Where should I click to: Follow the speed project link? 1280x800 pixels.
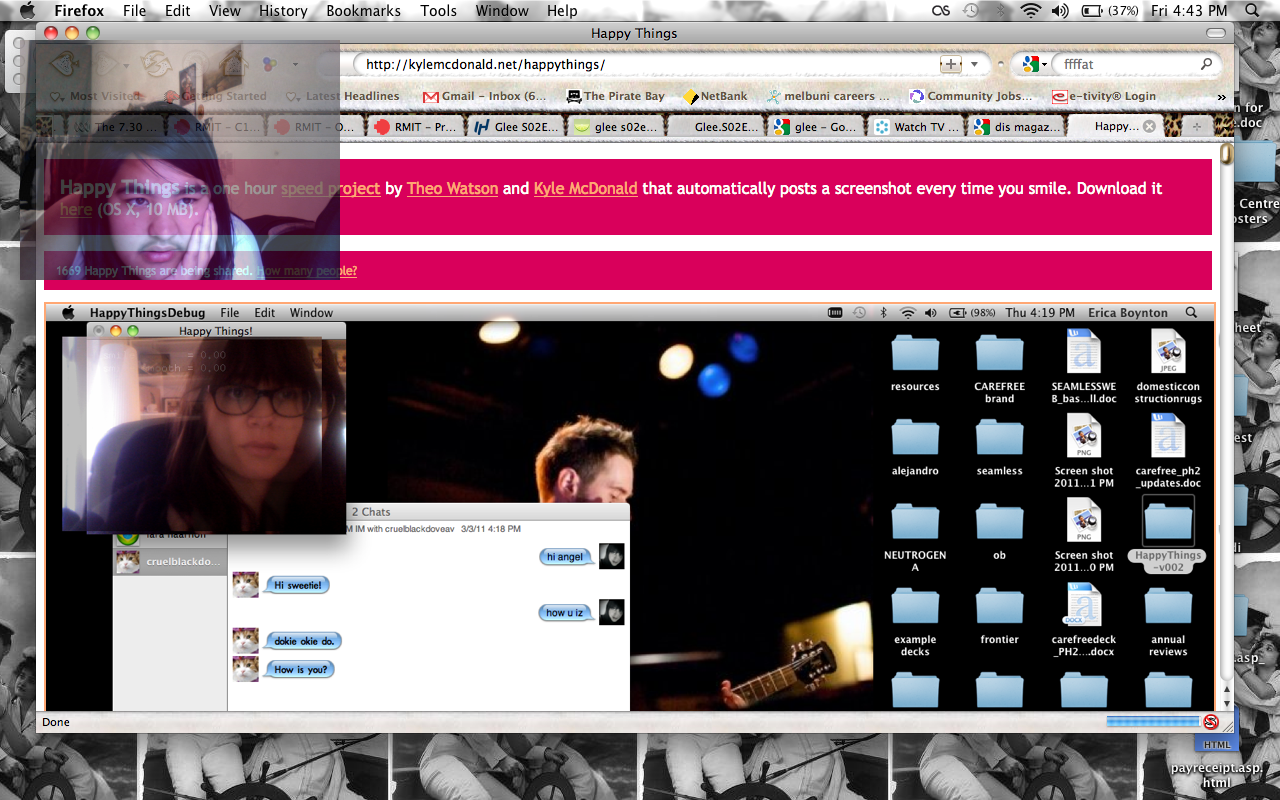pyautogui.click(x=330, y=188)
